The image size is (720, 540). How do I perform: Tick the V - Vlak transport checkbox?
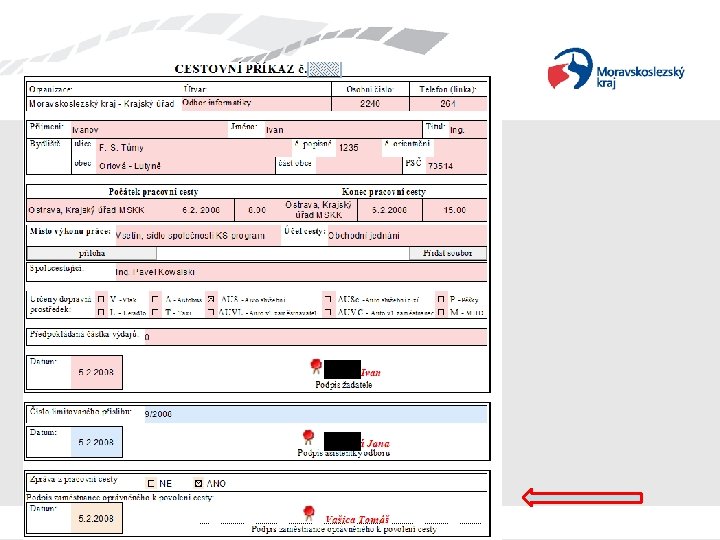pyautogui.click(x=101, y=299)
